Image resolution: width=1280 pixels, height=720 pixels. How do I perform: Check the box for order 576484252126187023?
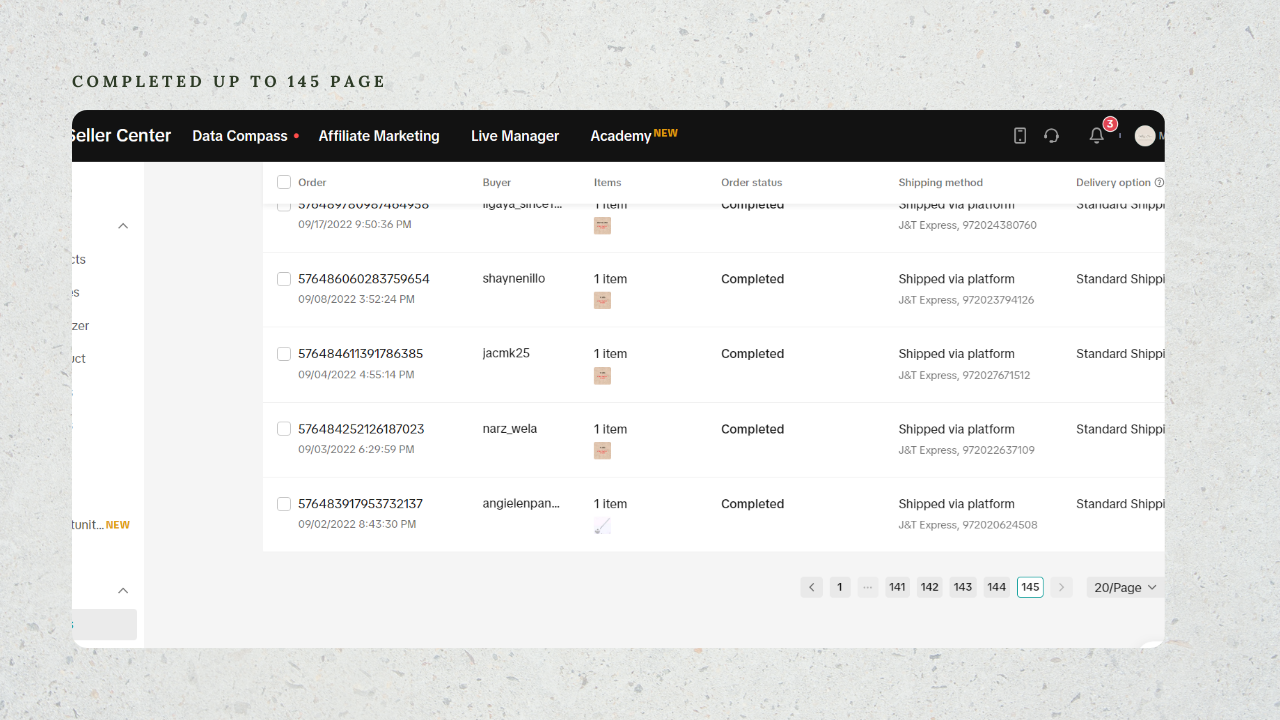(x=284, y=429)
